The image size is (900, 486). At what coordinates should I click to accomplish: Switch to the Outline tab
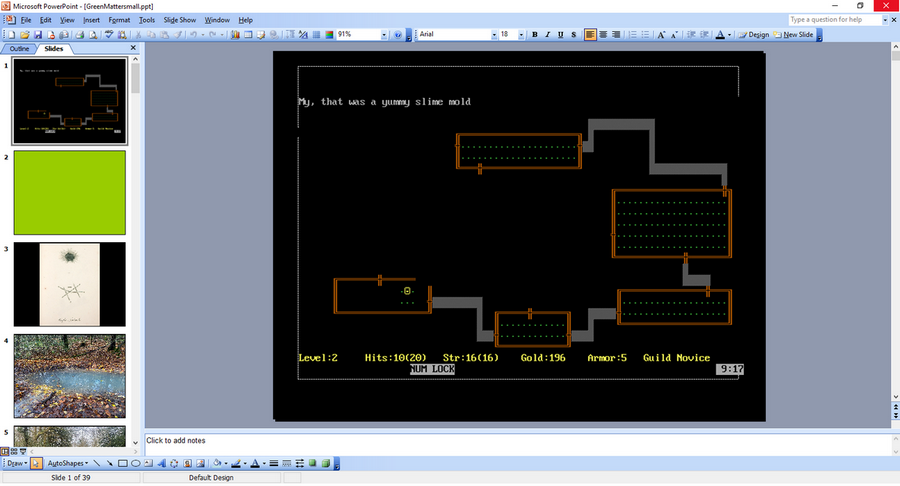click(19, 48)
